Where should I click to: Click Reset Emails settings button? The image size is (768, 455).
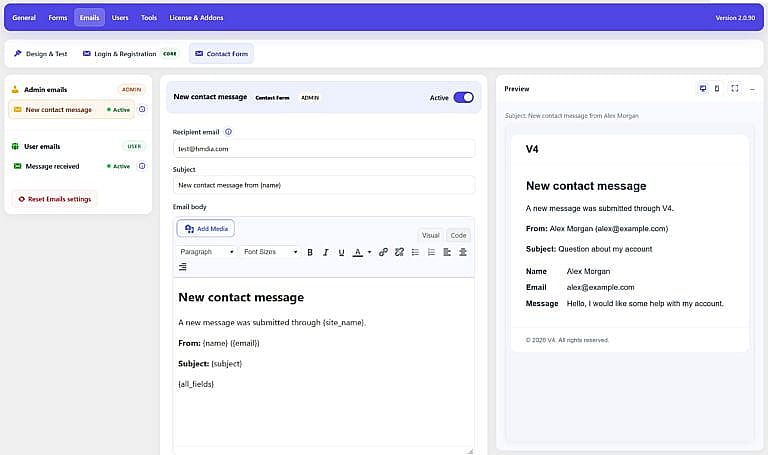pyautogui.click(x=54, y=199)
